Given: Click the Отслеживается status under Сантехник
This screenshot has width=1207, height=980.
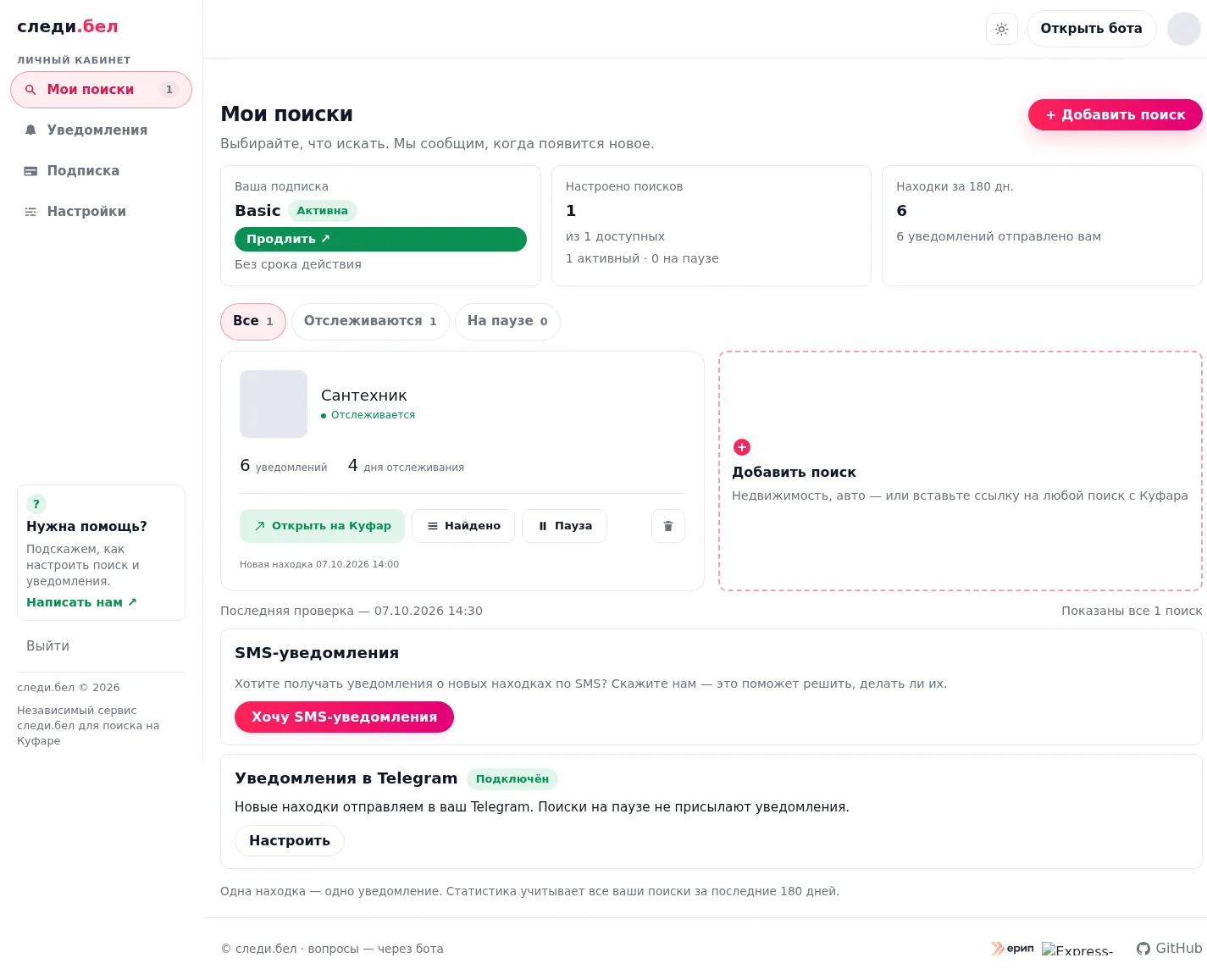Looking at the screenshot, I should pos(368,415).
